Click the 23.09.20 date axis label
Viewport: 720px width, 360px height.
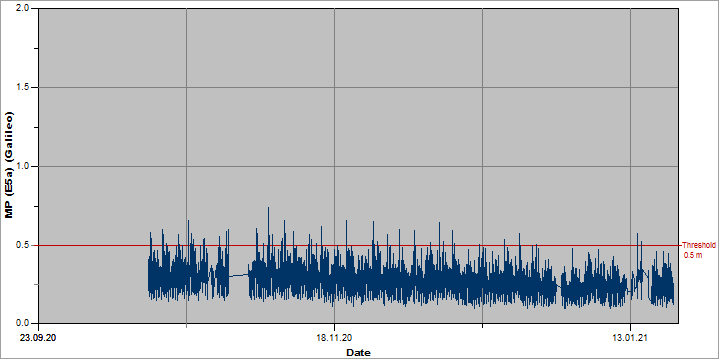39,338
